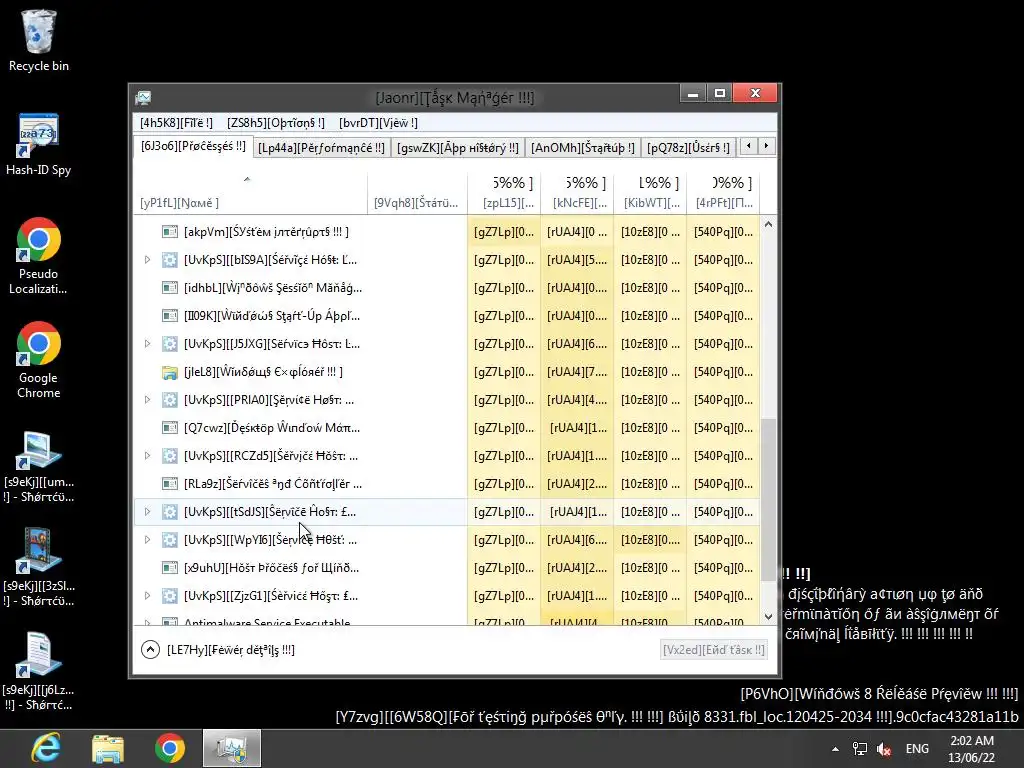Click the scrollbar up arrow

point(769,225)
